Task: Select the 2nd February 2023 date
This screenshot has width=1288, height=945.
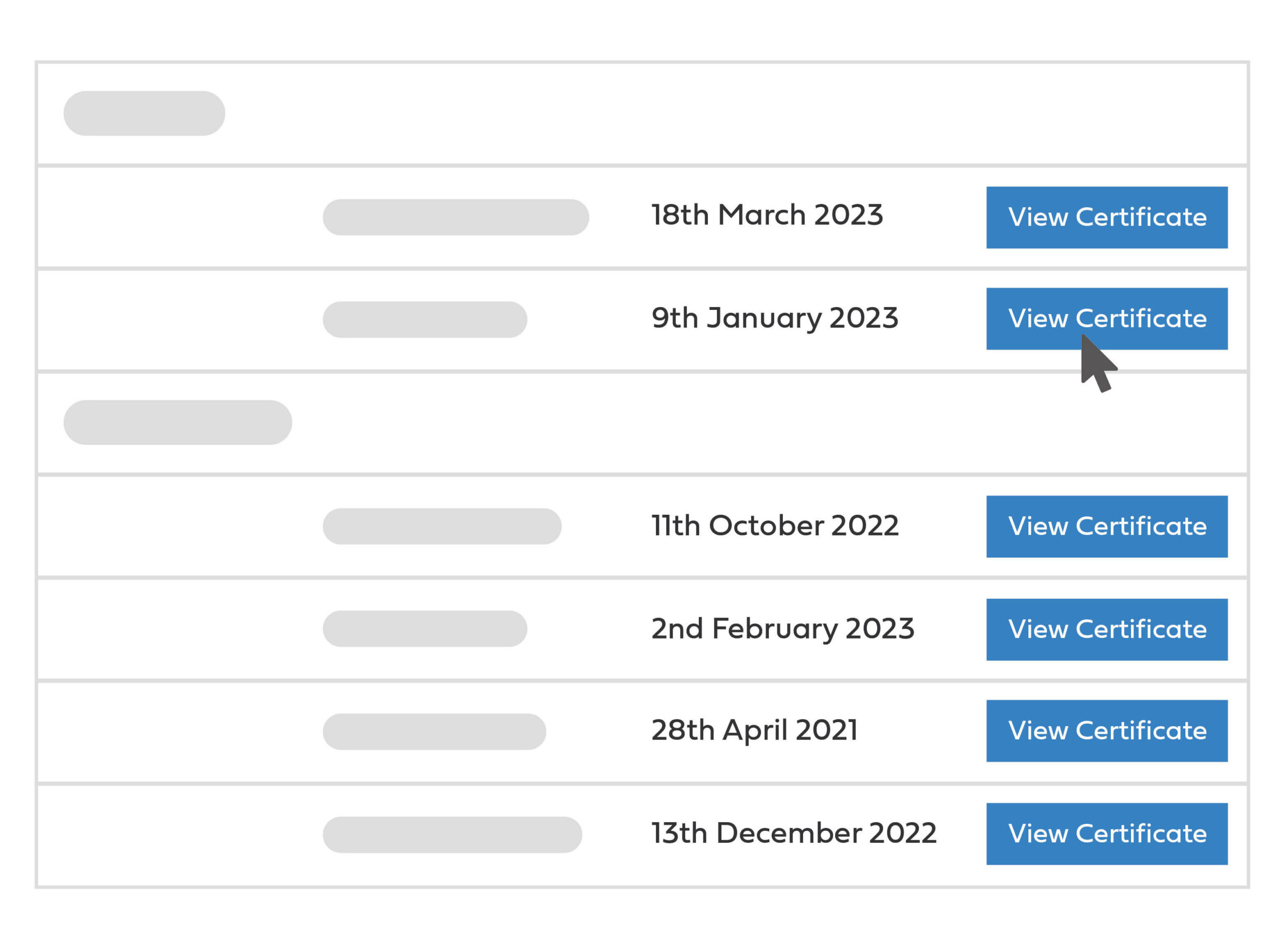Action: pos(782,628)
